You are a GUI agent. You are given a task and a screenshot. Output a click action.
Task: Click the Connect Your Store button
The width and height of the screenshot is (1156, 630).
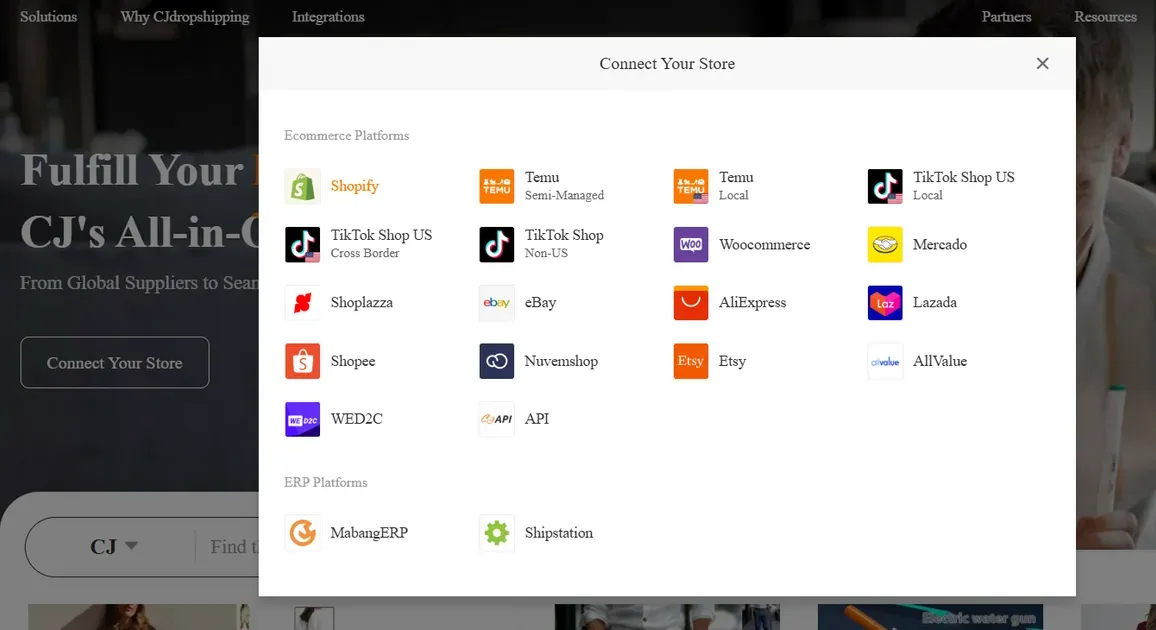tap(115, 363)
